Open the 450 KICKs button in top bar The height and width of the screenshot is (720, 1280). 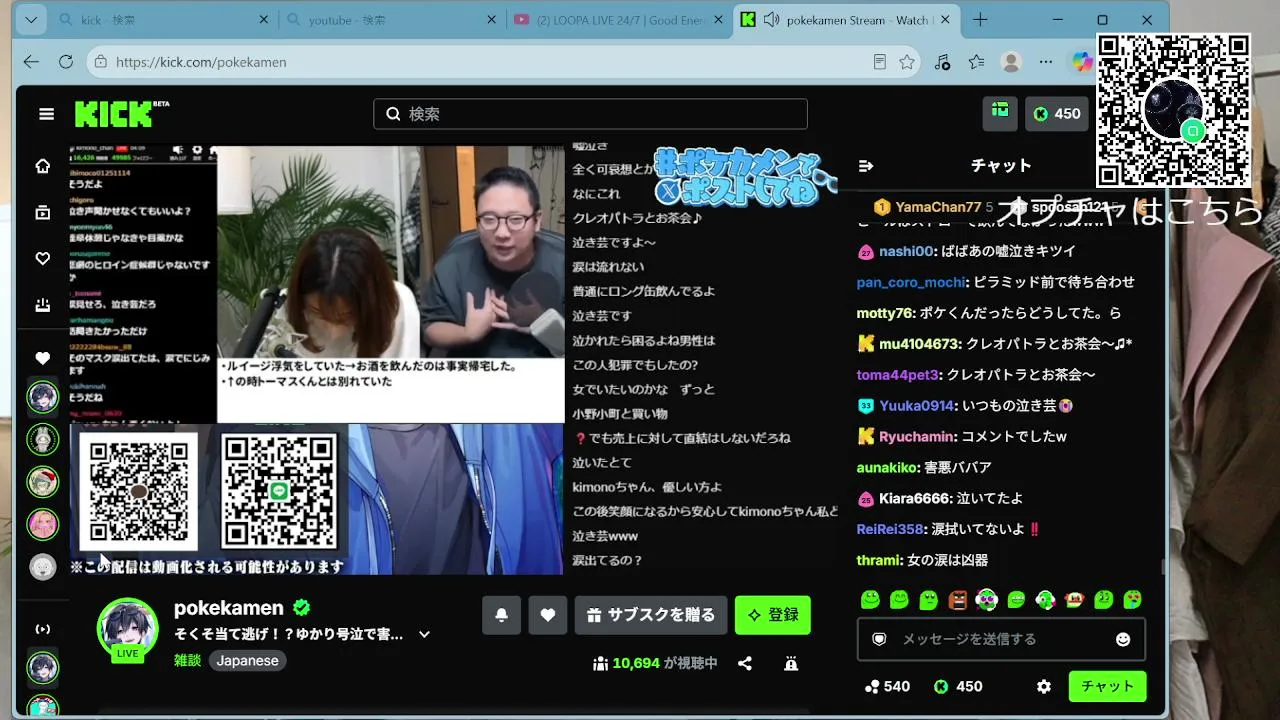[x=1057, y=114]
